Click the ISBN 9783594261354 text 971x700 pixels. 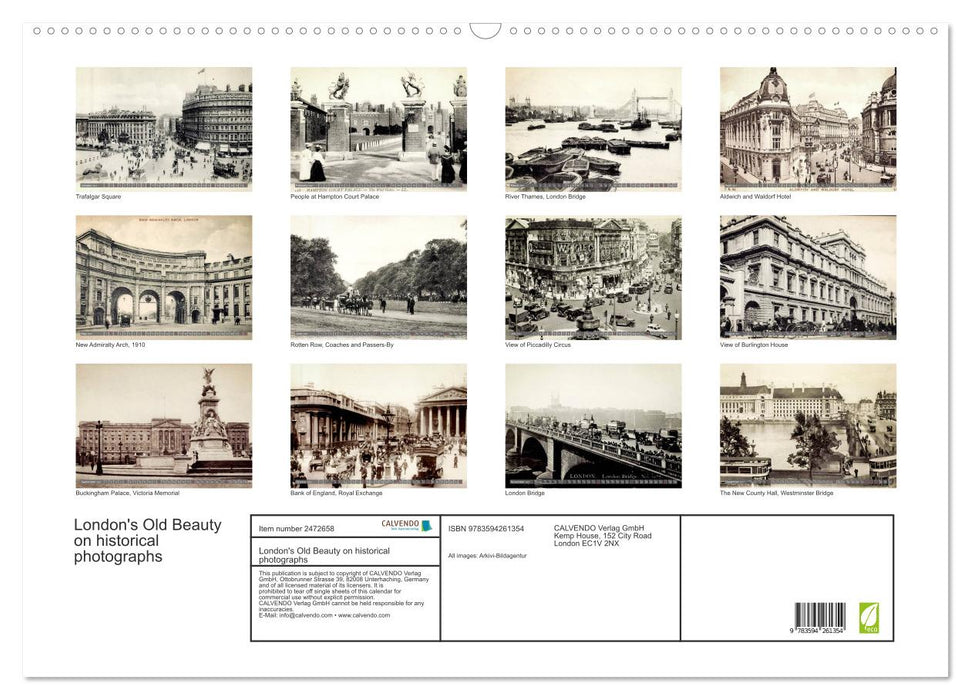pos(486,528)
